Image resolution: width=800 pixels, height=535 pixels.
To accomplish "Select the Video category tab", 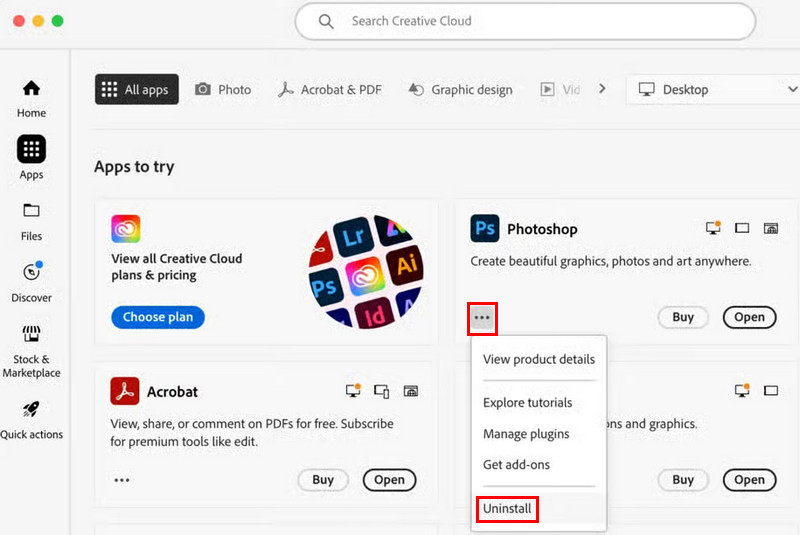I will click(560, 90).
